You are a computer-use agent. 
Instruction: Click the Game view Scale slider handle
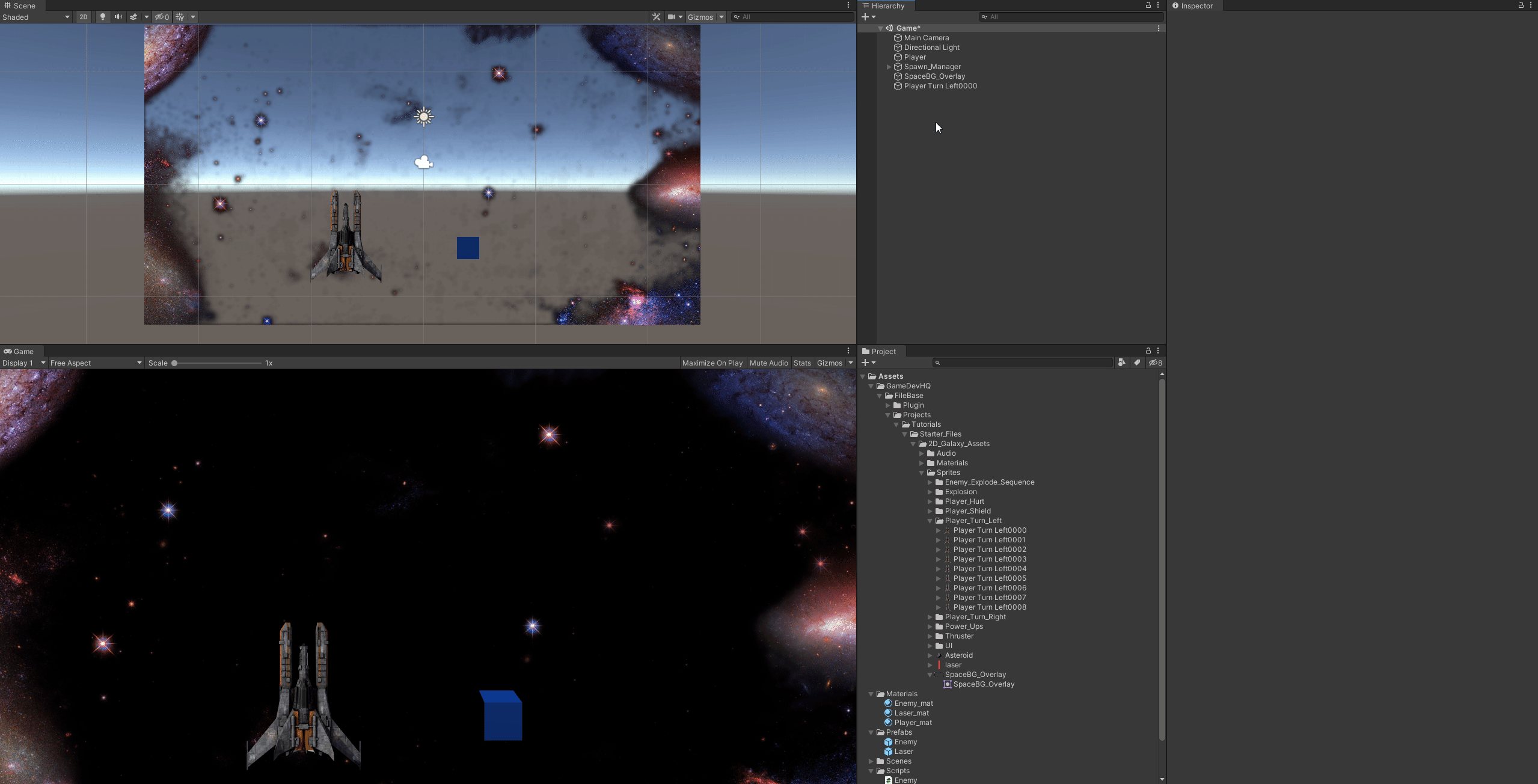point(174,363)
